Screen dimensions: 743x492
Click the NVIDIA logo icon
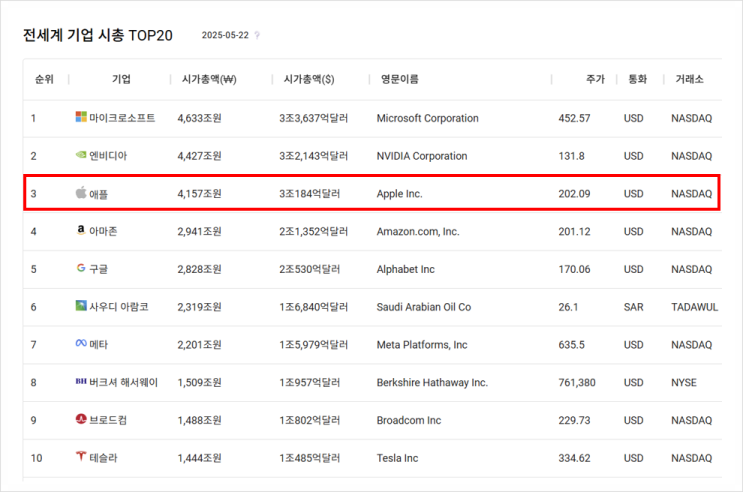coord(81,155)
